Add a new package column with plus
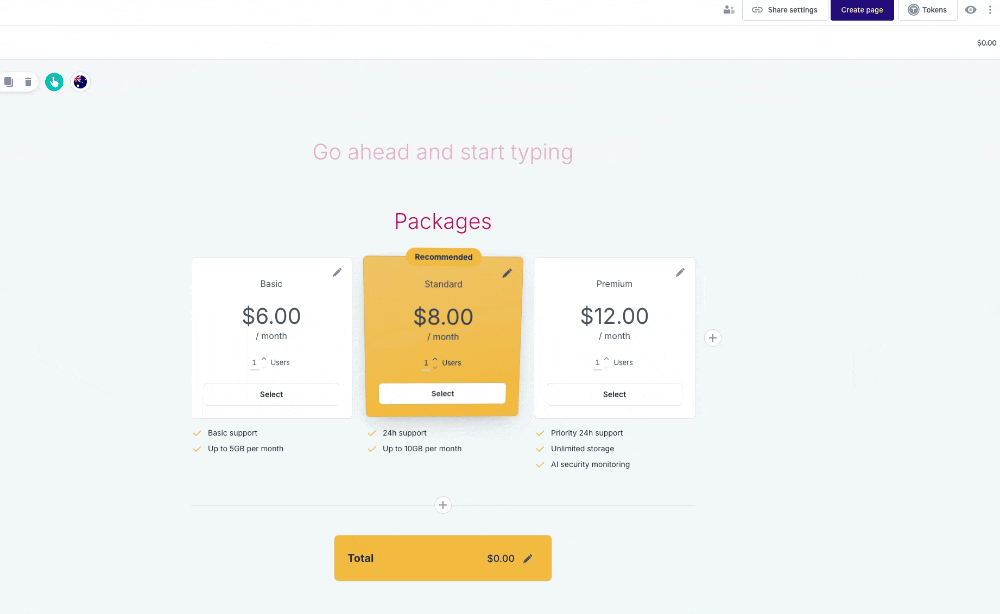 [713, 338]
